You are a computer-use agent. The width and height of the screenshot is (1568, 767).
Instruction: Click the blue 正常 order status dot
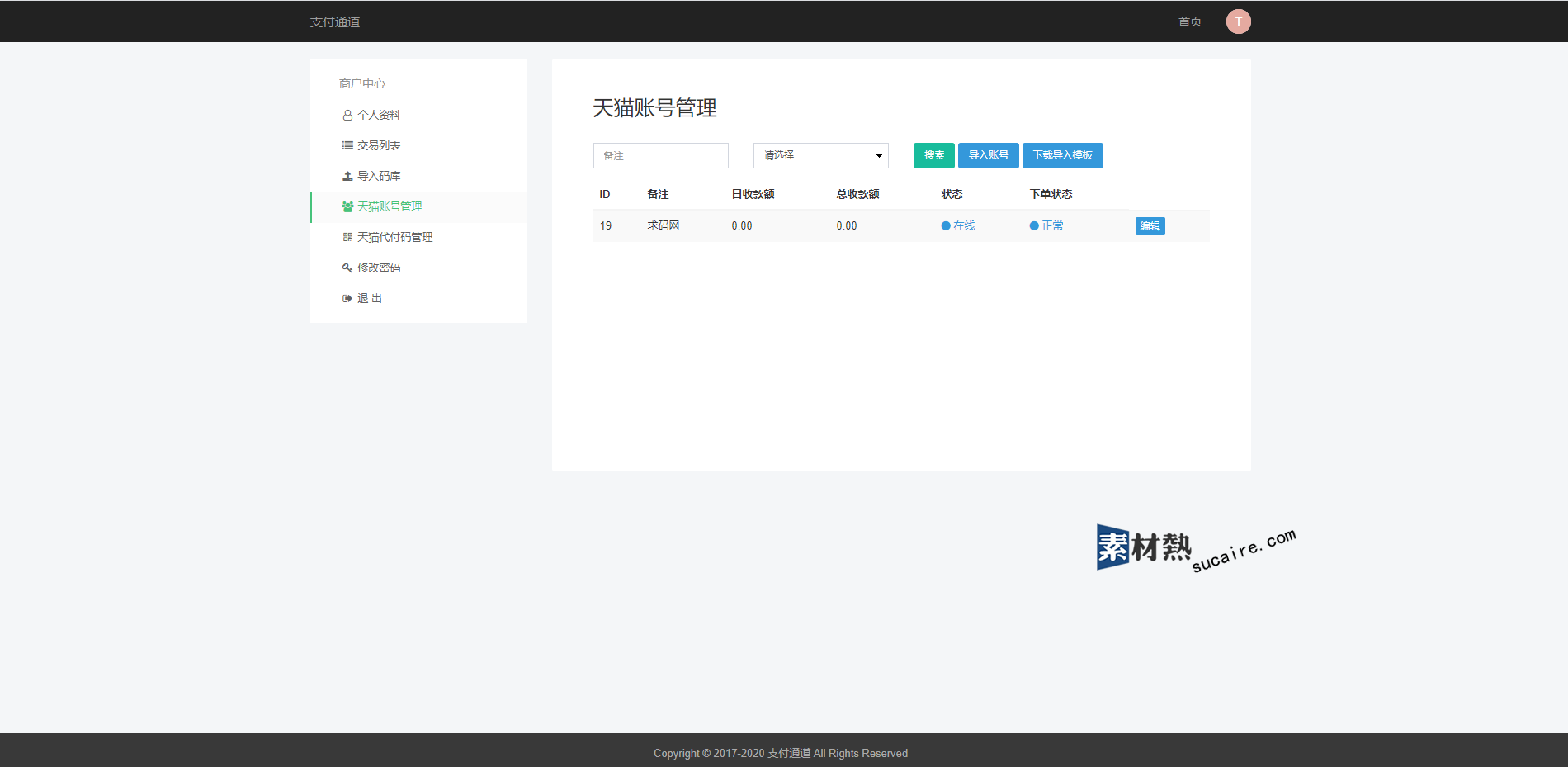point(1034,226)
